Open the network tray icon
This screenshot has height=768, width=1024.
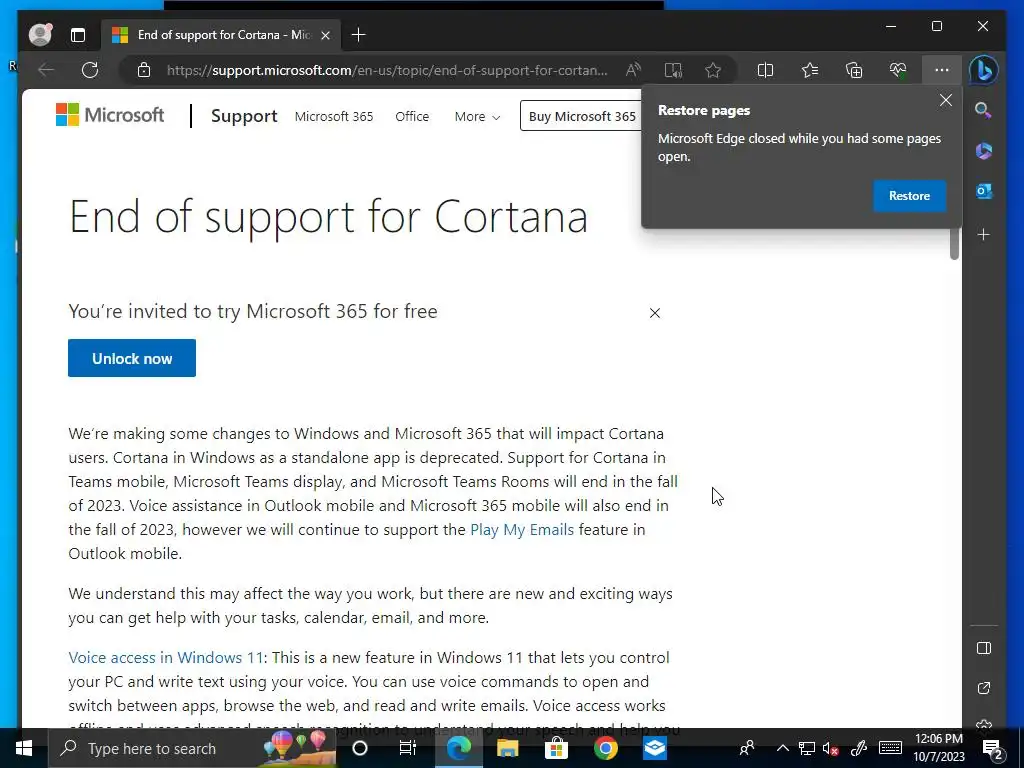807,748
